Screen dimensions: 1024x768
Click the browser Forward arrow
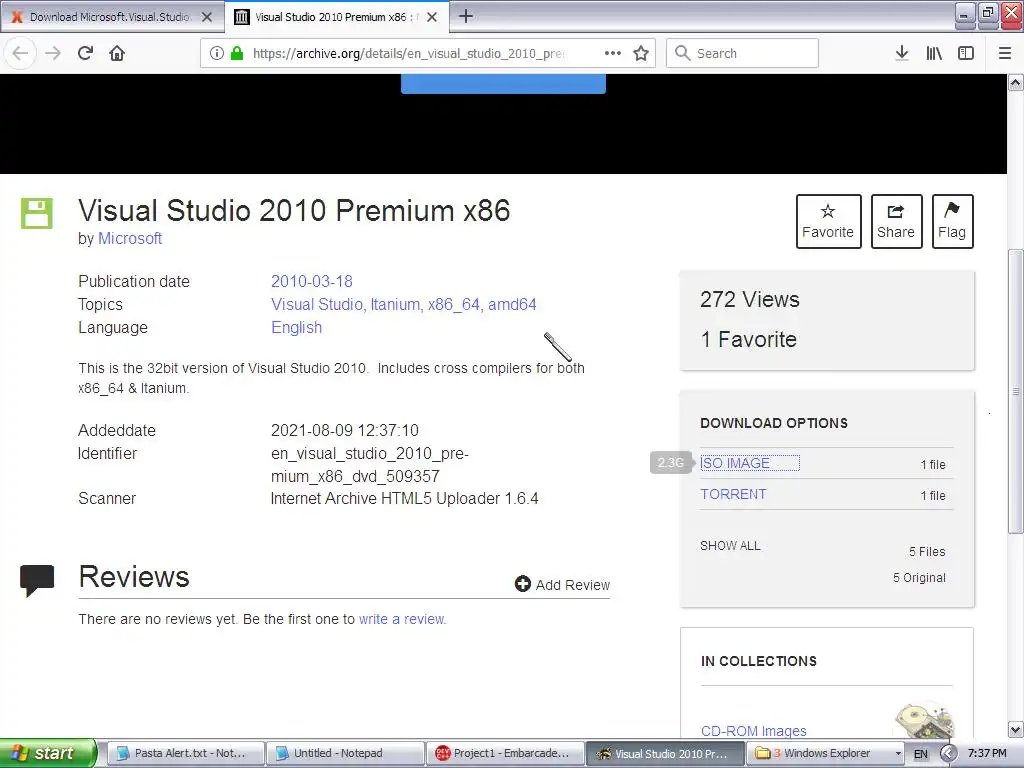coord(53,53)
